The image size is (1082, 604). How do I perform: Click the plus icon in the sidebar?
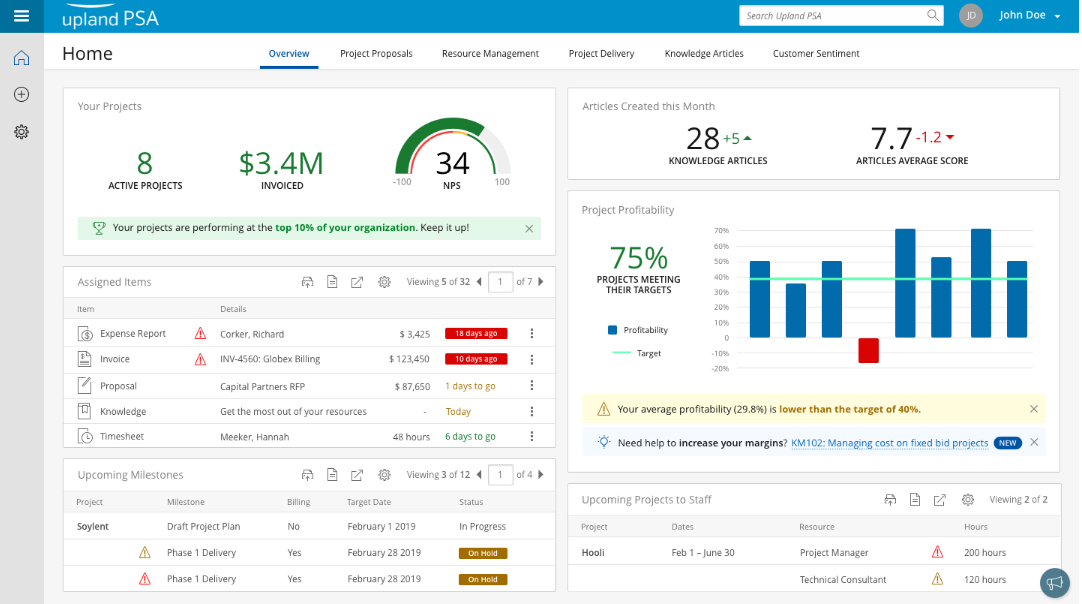coord(21,95)
